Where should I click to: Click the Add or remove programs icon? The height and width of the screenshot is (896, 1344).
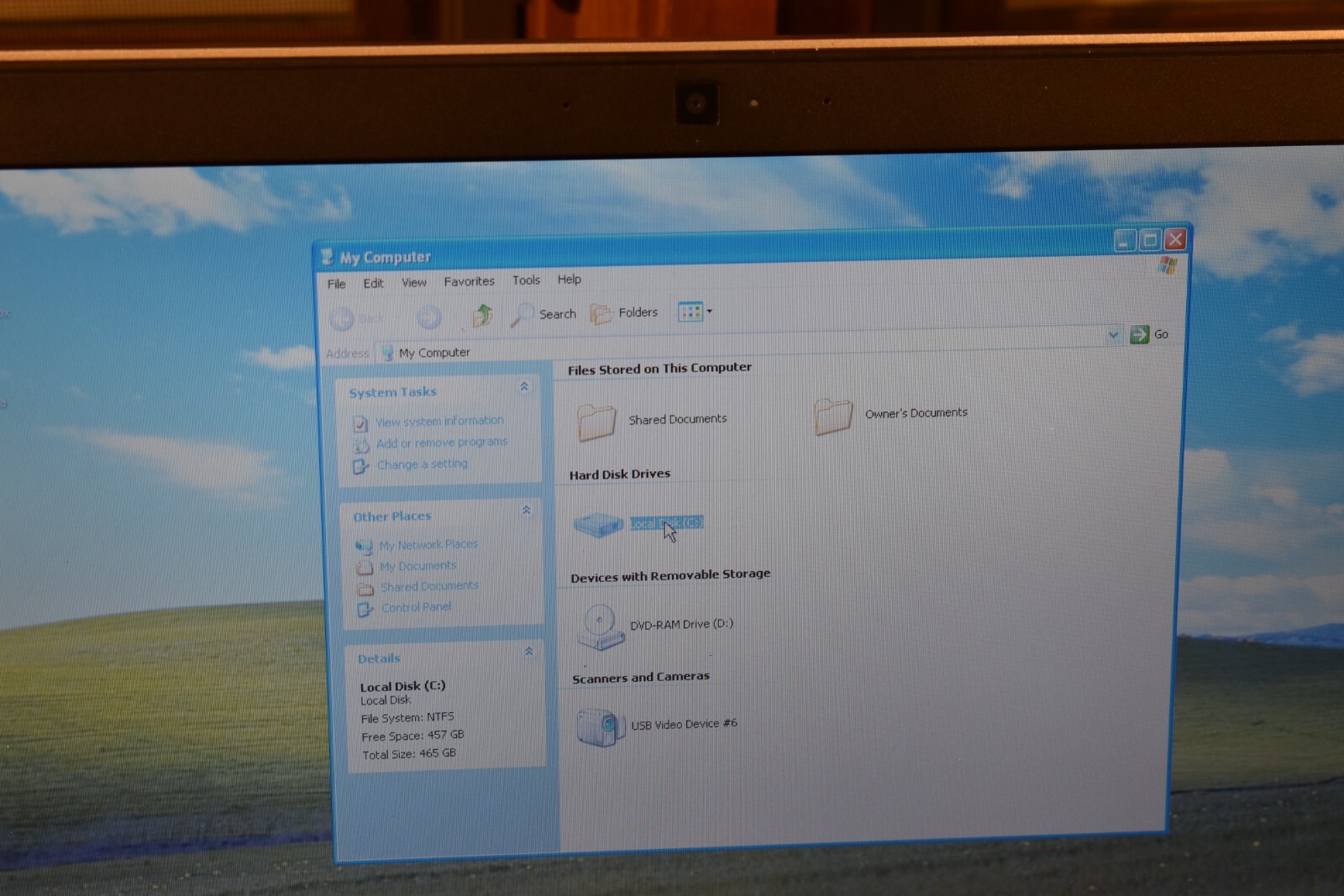coord(361,445)
